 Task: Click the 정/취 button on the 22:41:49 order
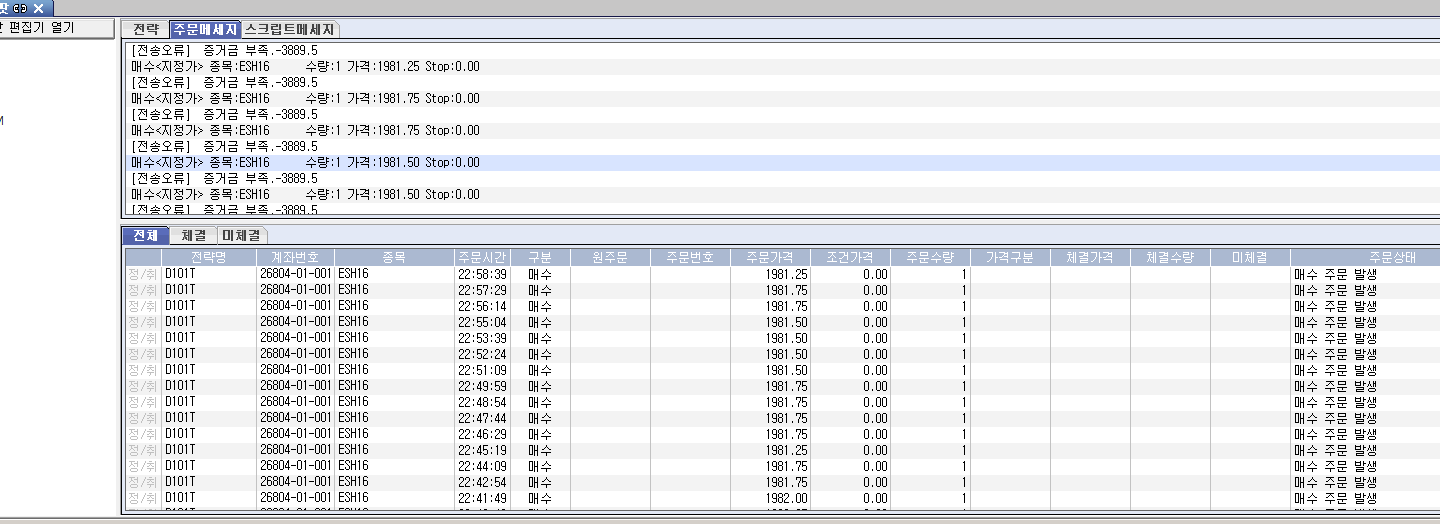tap(142, 498)
